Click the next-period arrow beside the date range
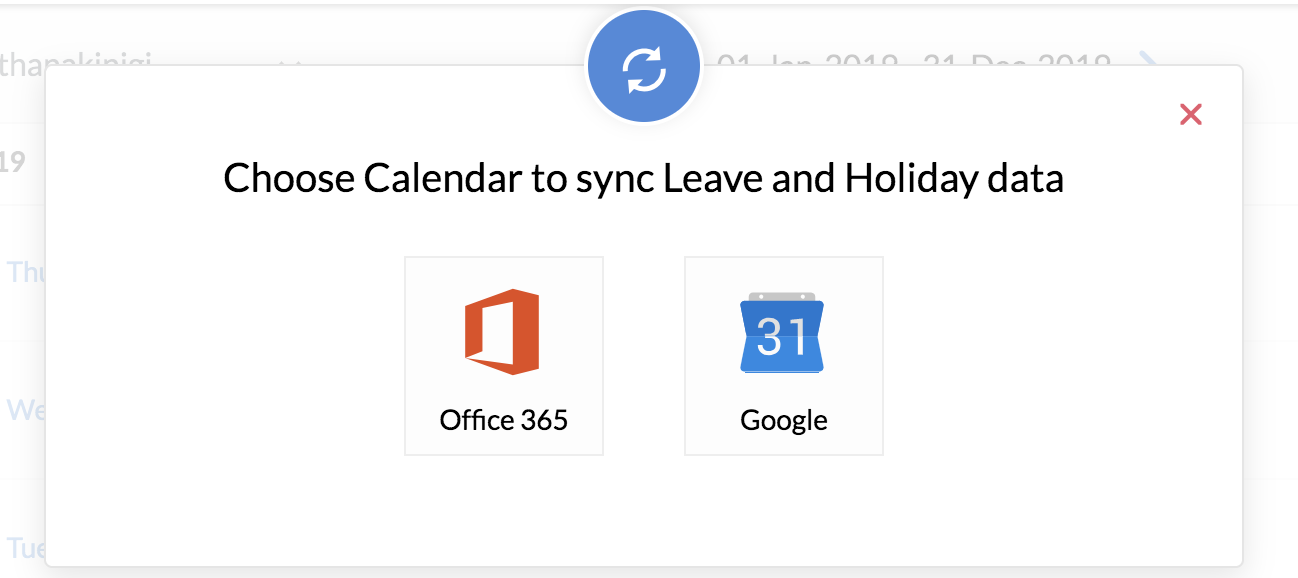Image resolution: width=1298 pixels, height=578 pixels. pyautogui.click(x=1148, y=61)
